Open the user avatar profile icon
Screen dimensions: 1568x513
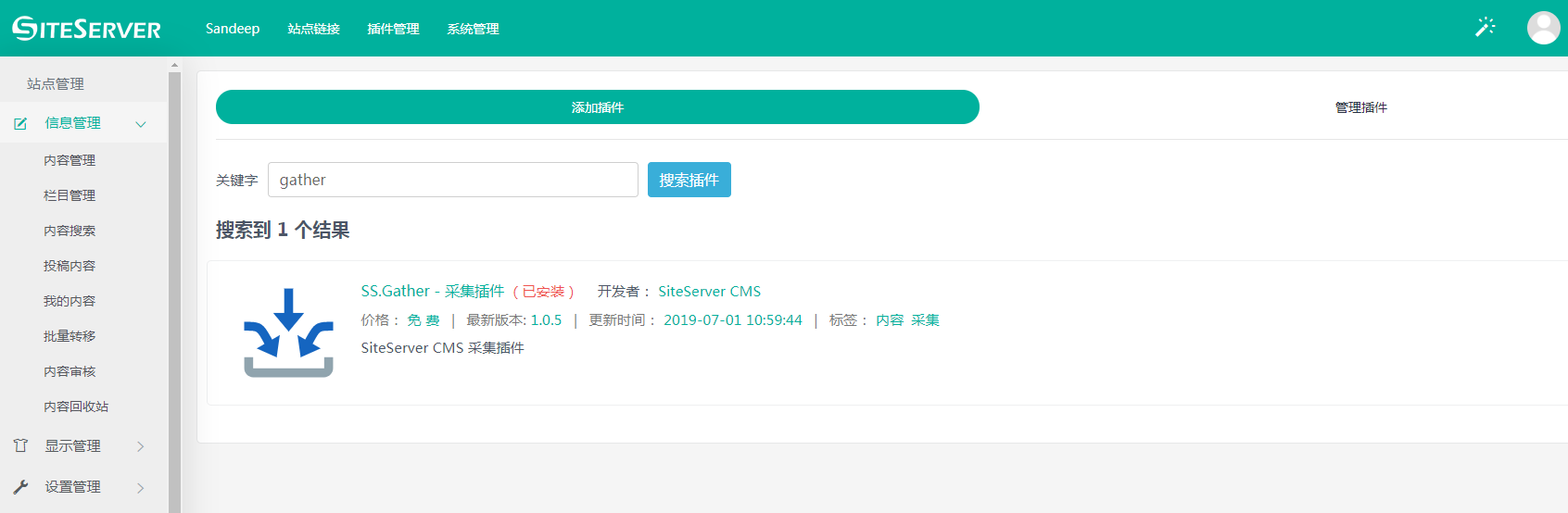(1543, 28)
